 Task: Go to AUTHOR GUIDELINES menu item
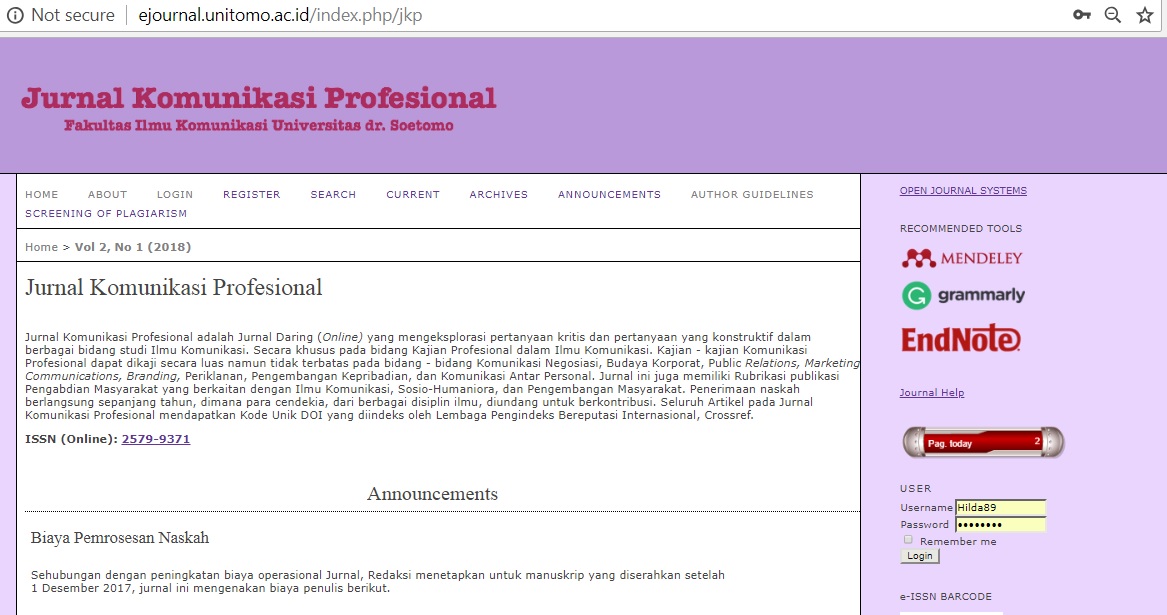pos(751,195)
